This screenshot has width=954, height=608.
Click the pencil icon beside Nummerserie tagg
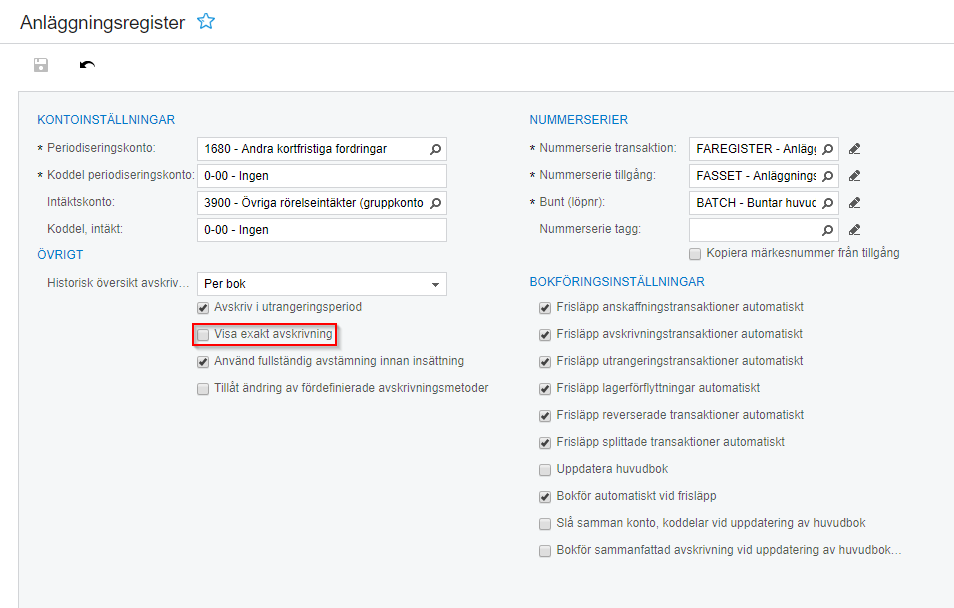[854, 230]
